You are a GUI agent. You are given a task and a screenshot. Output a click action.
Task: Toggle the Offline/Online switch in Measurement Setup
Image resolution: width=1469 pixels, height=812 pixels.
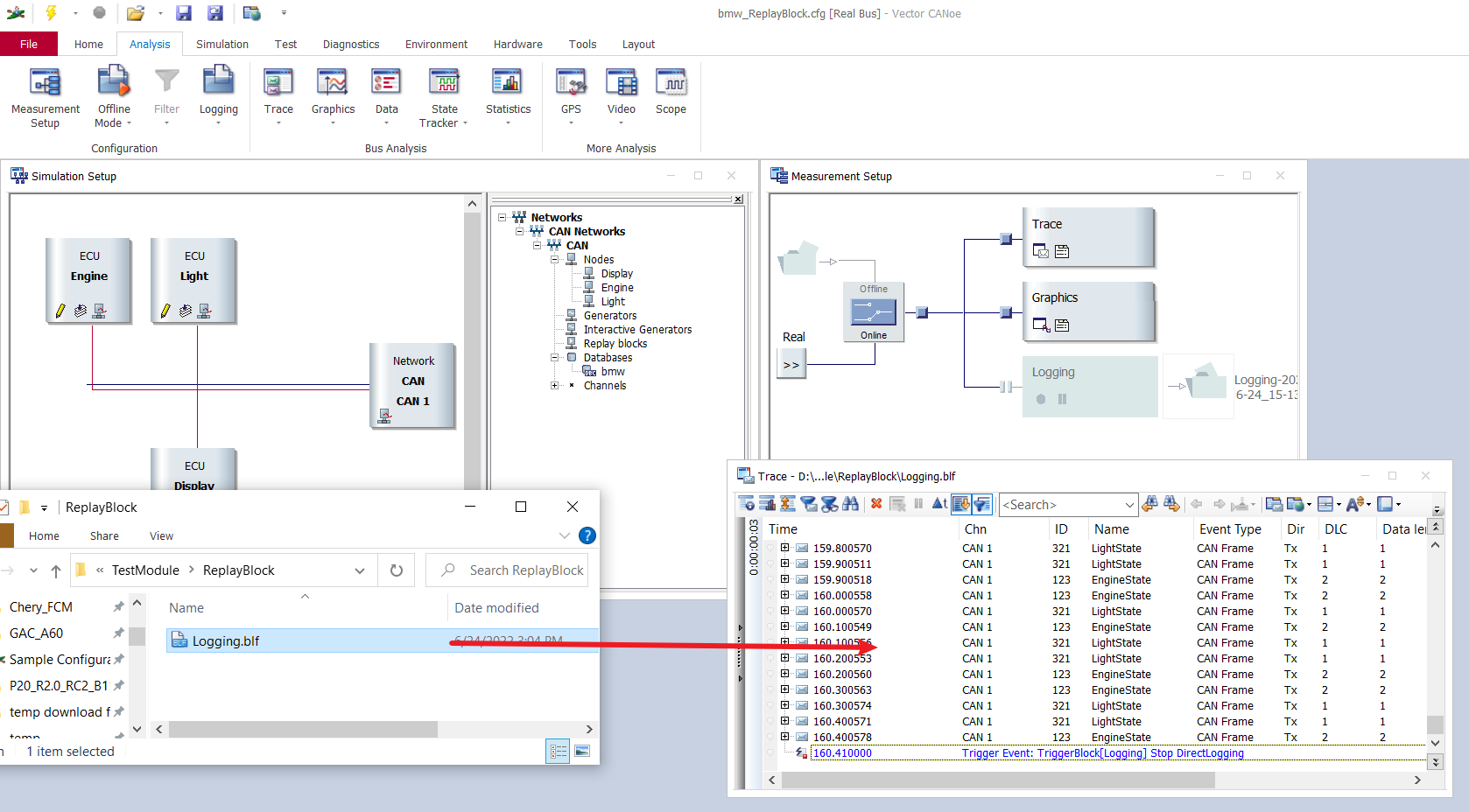(874, 312)
